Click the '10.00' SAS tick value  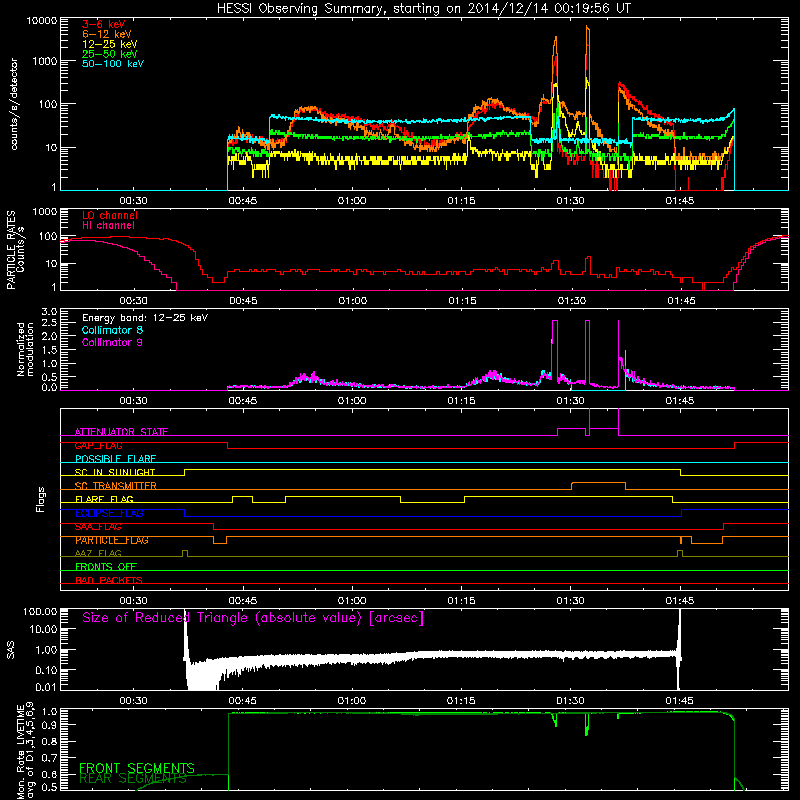coord(43,629)
